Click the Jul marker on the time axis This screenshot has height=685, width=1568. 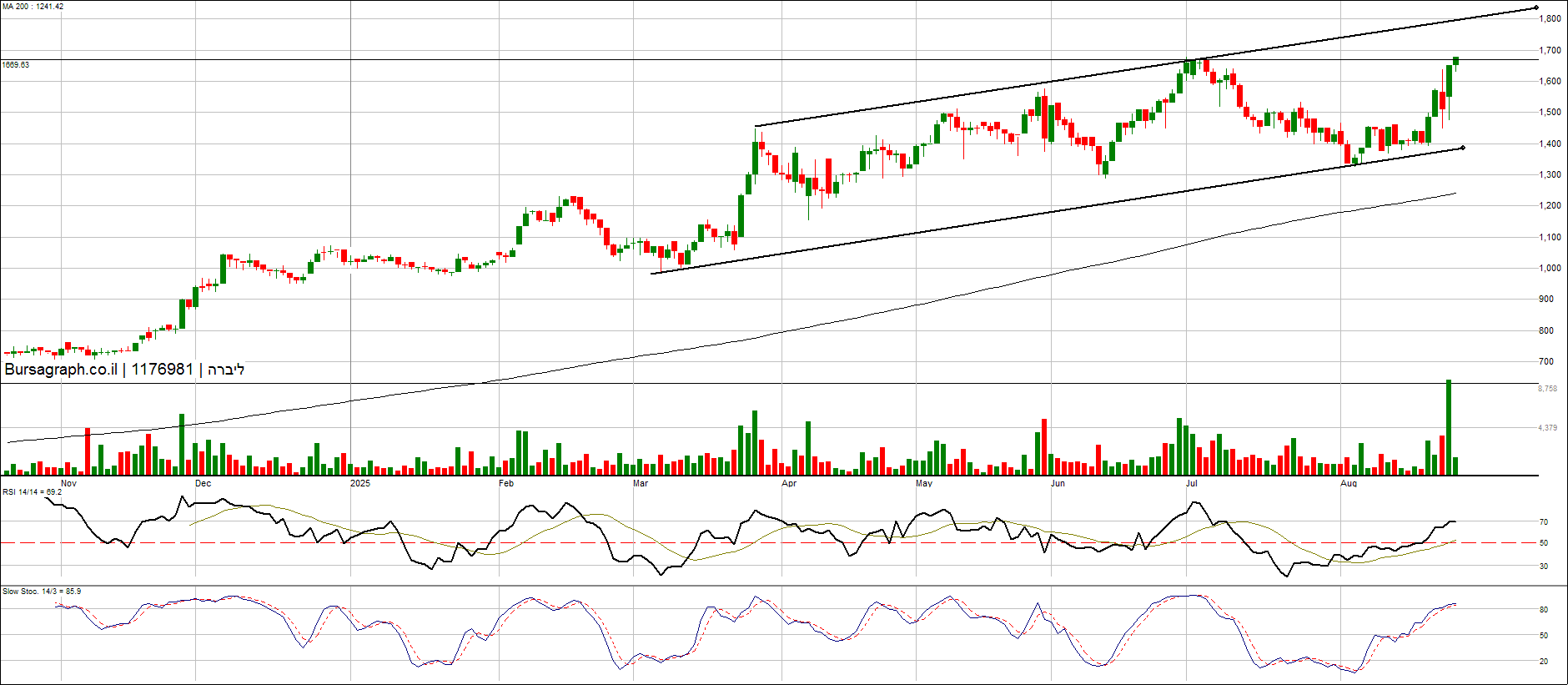tap(1192, 483)
